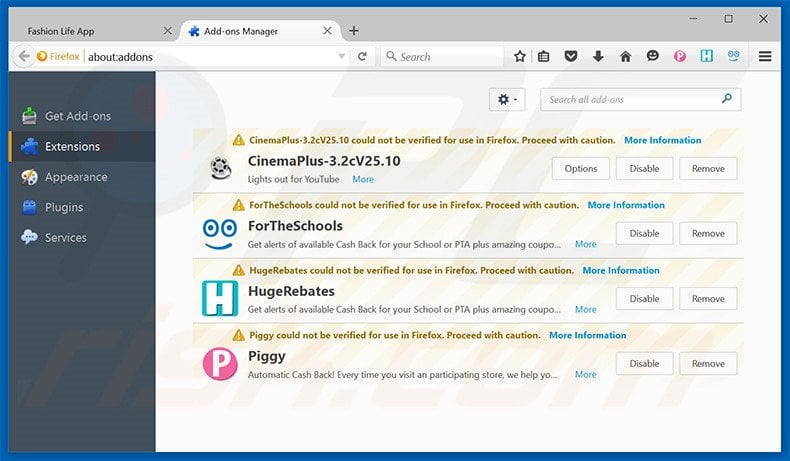Screen dimensions: 790x461
Task: Click the Piggy toolbar icon
Action: (680, 56)
